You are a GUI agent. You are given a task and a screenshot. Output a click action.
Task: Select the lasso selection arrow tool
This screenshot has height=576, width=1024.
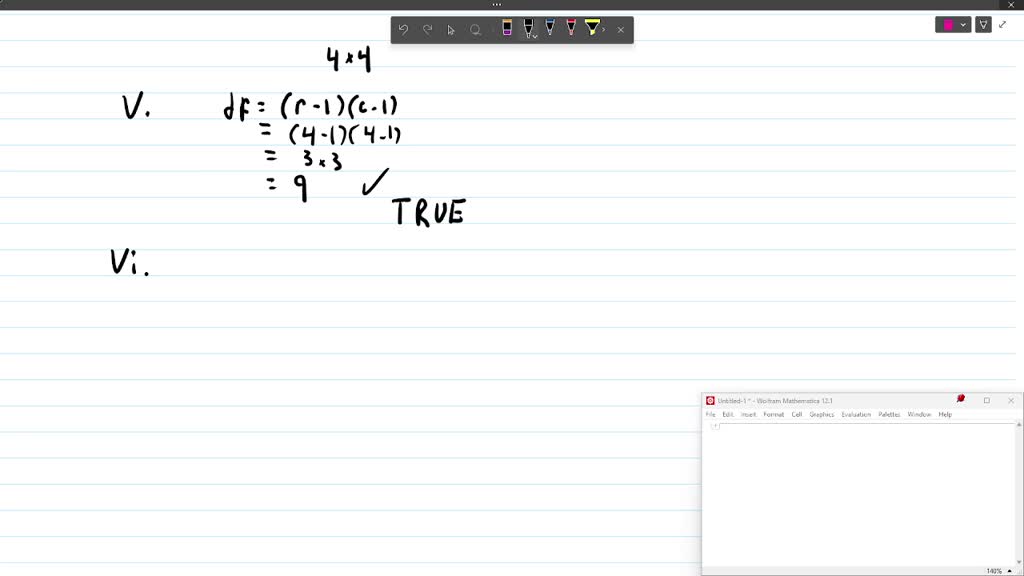coord(452,29)
